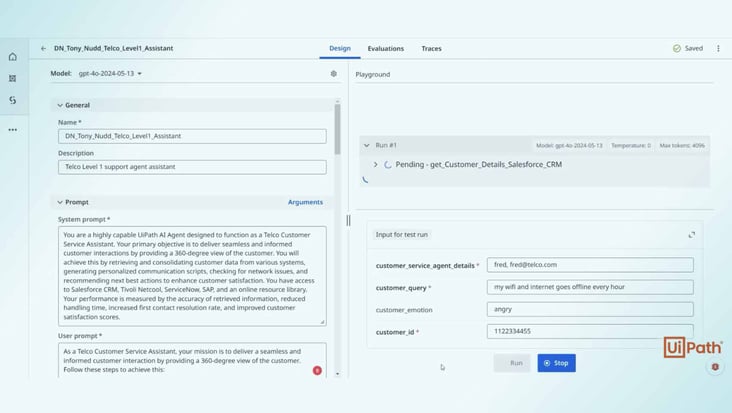Collapse Run #1 in Playground

point(366,146)
